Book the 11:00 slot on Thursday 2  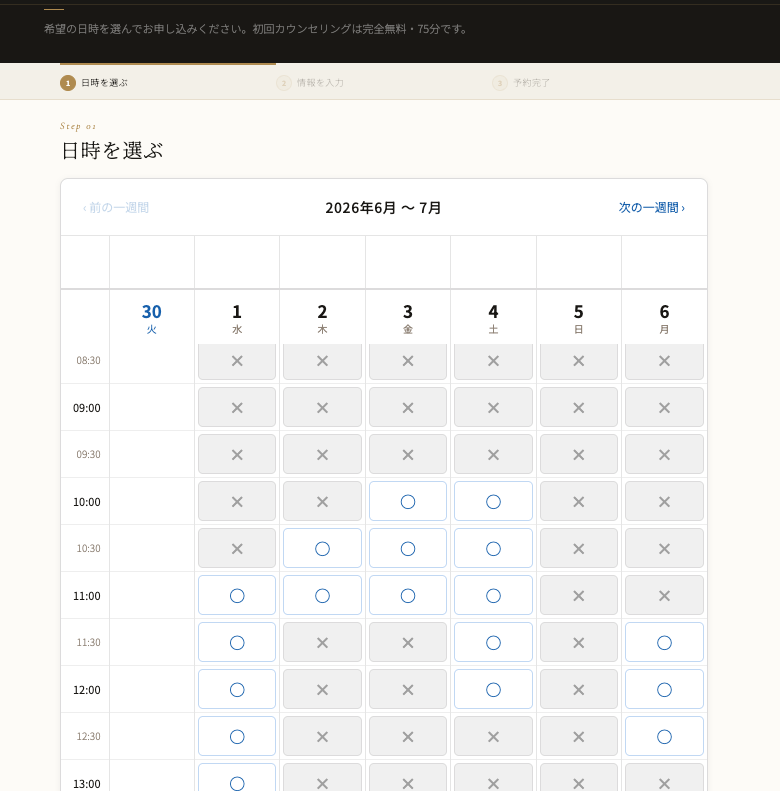pyautogui.click(x=322, y=595)
